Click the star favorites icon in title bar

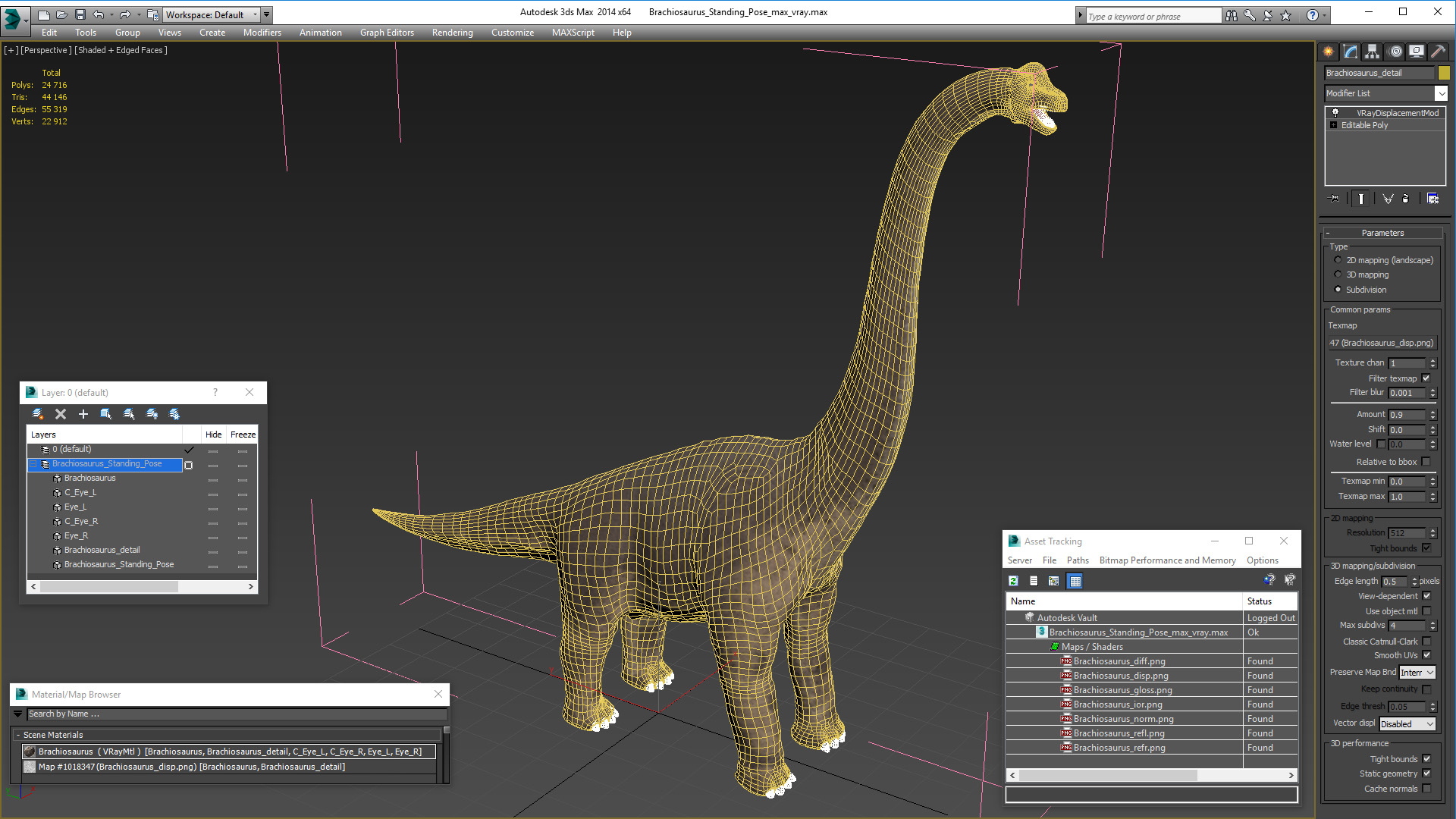coord(1286,15)
